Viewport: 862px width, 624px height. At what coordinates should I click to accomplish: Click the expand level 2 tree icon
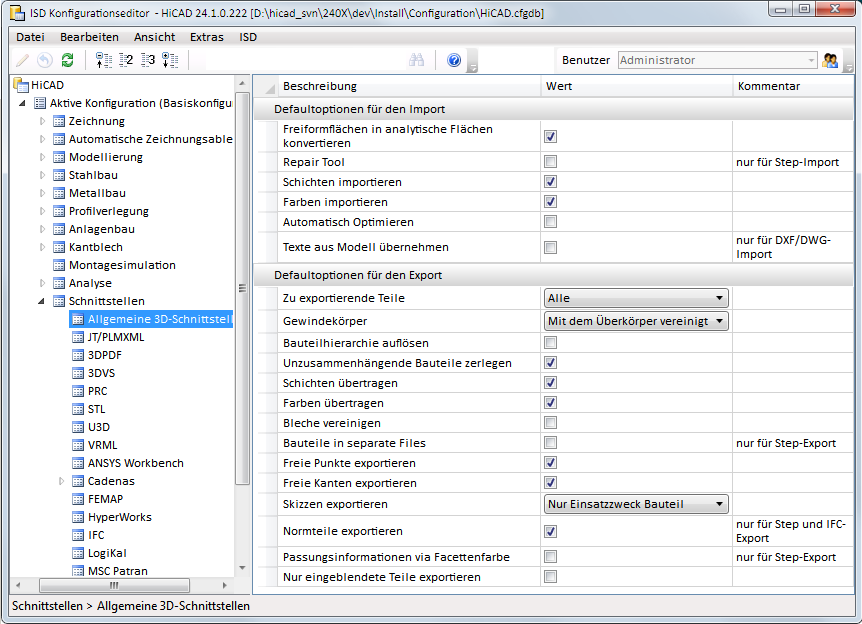(x=126, y=60)
